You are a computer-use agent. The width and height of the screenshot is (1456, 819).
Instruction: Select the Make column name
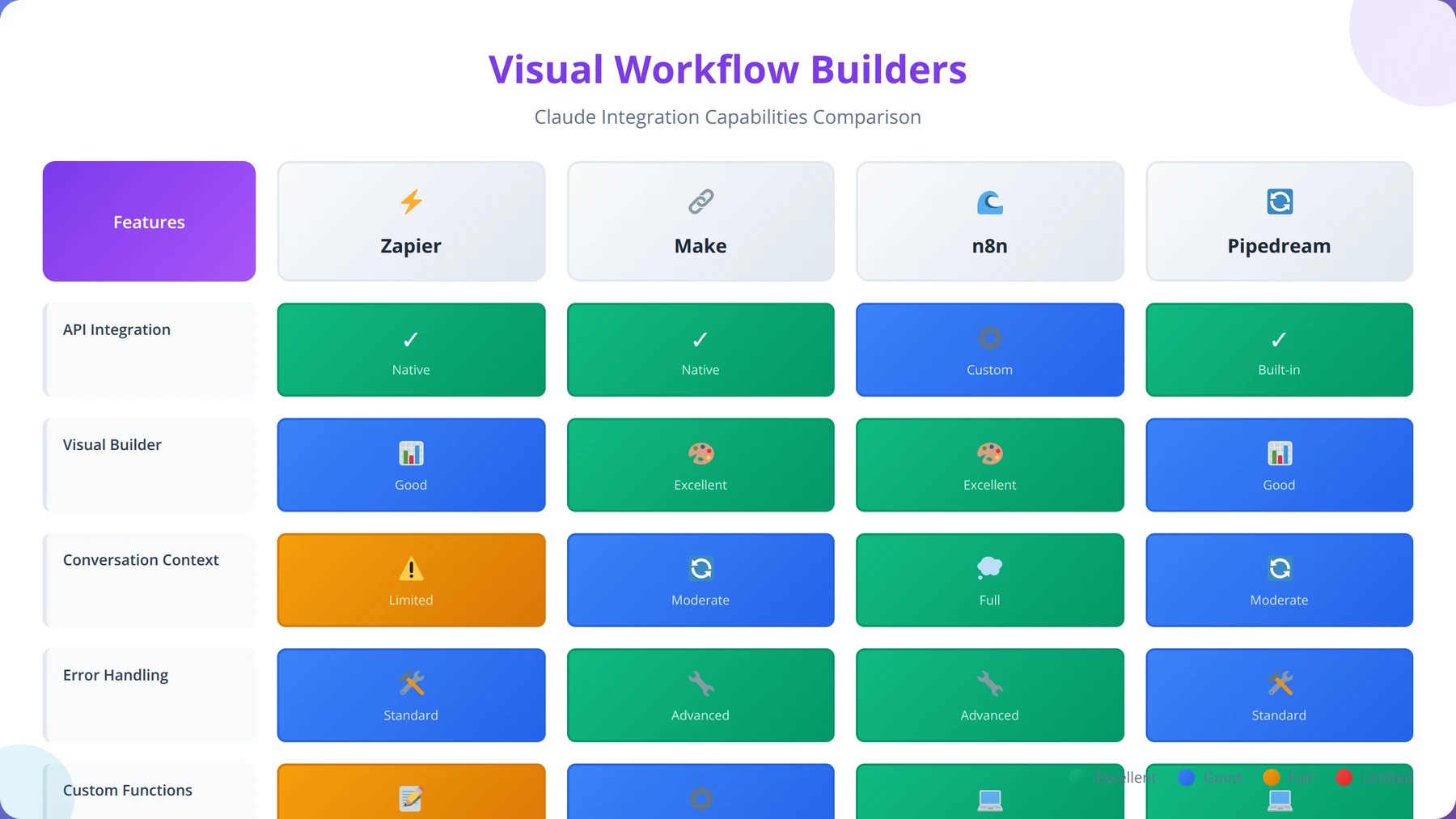point(700,246)
